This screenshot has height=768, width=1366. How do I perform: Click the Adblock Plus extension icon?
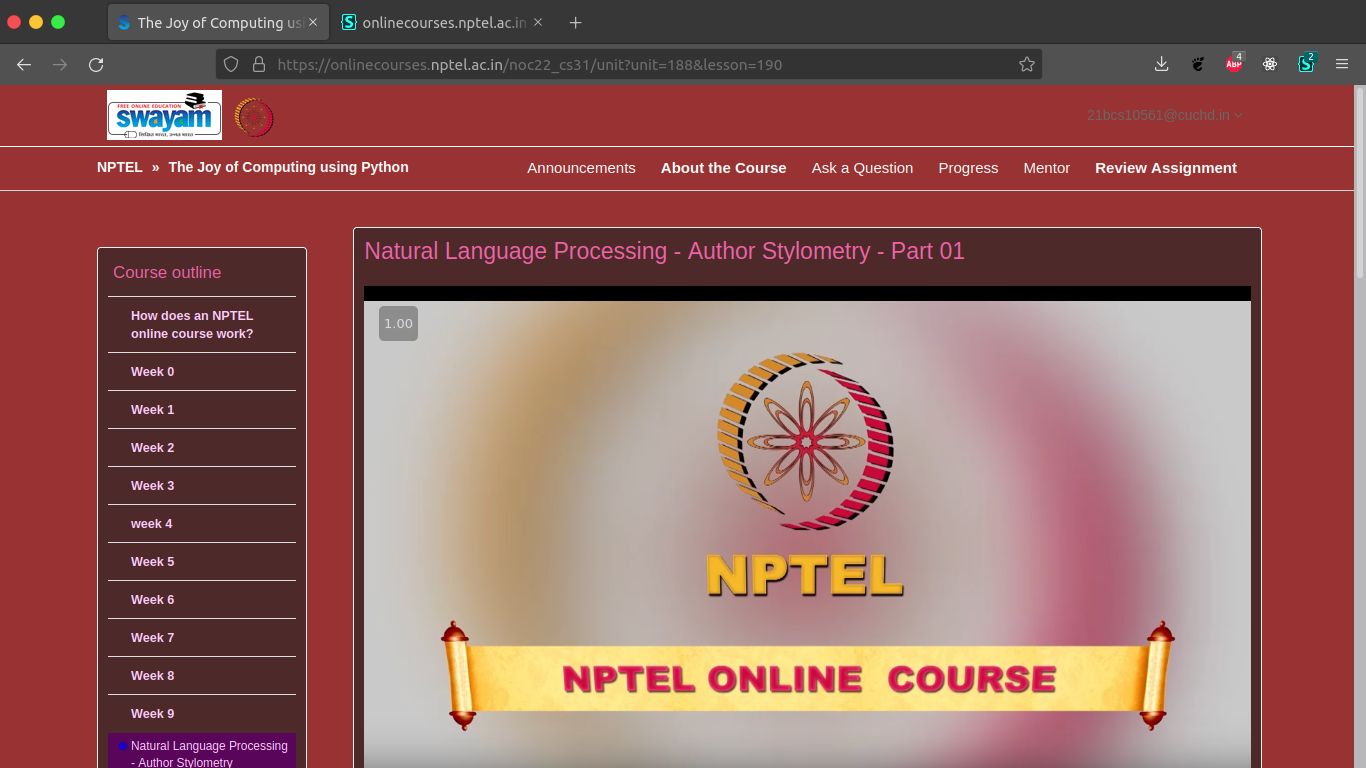point(1234,63)
